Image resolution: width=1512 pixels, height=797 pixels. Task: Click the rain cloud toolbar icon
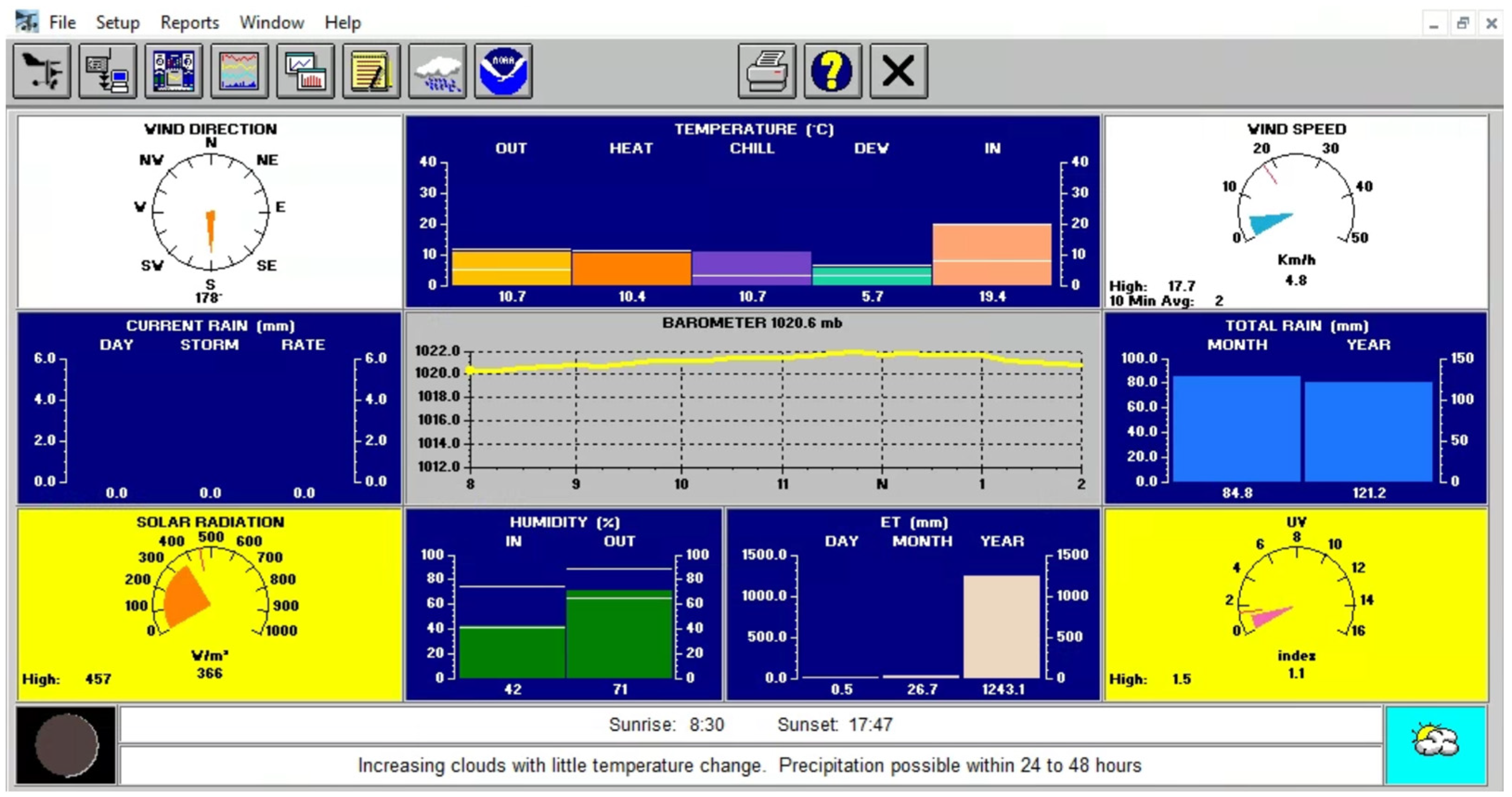point(438,71)
